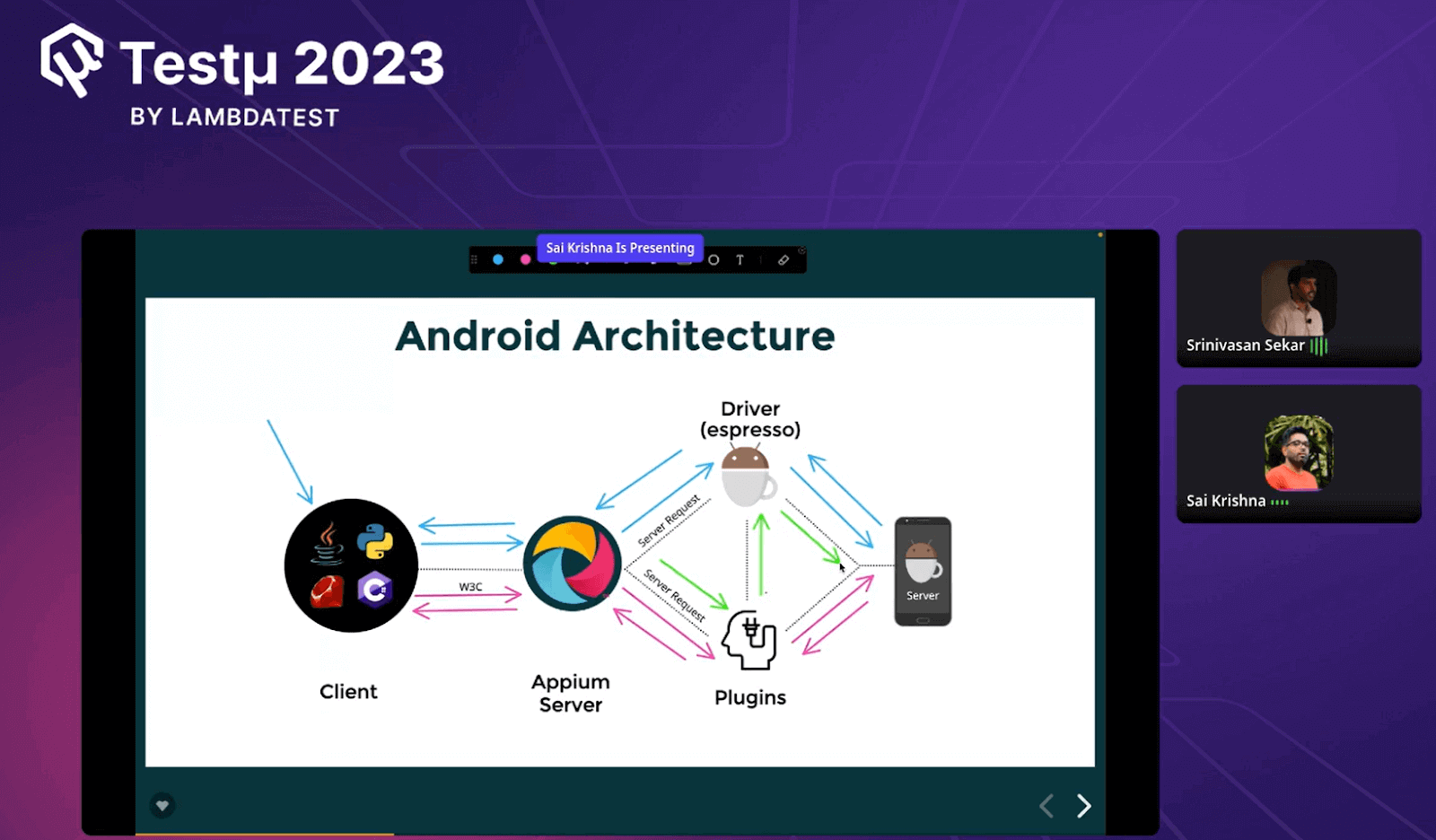The image size is (1436, 840).
Task: Click the heart reaction icon
Action: click(x=162, y=806)
